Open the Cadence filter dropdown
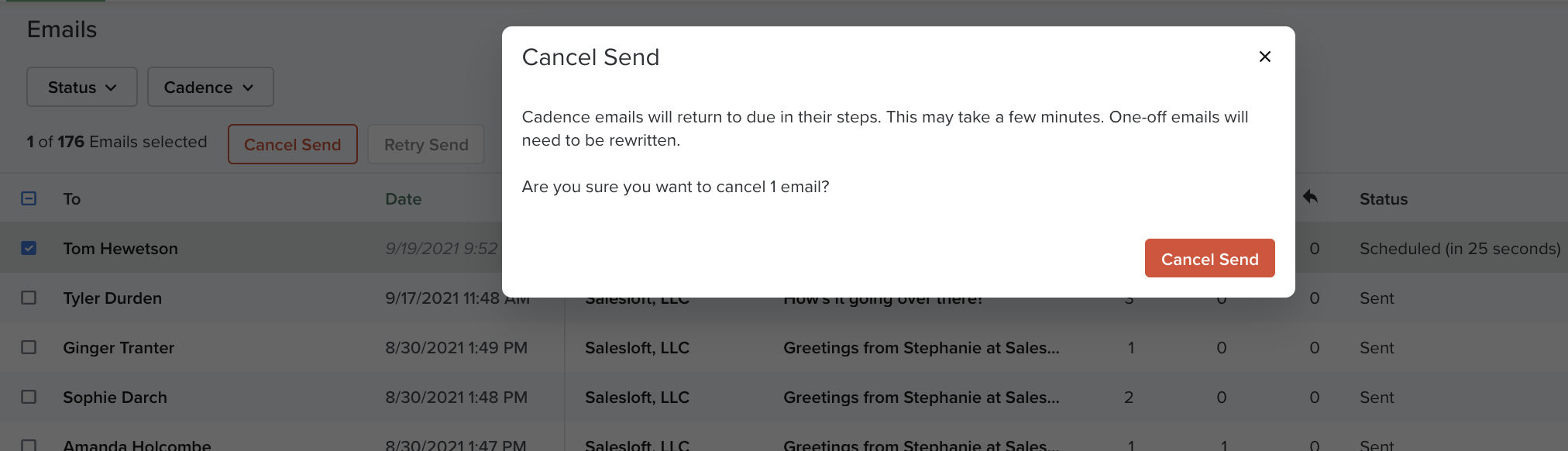The width and height of the screenshot is (1568, 451). (209, 87)
